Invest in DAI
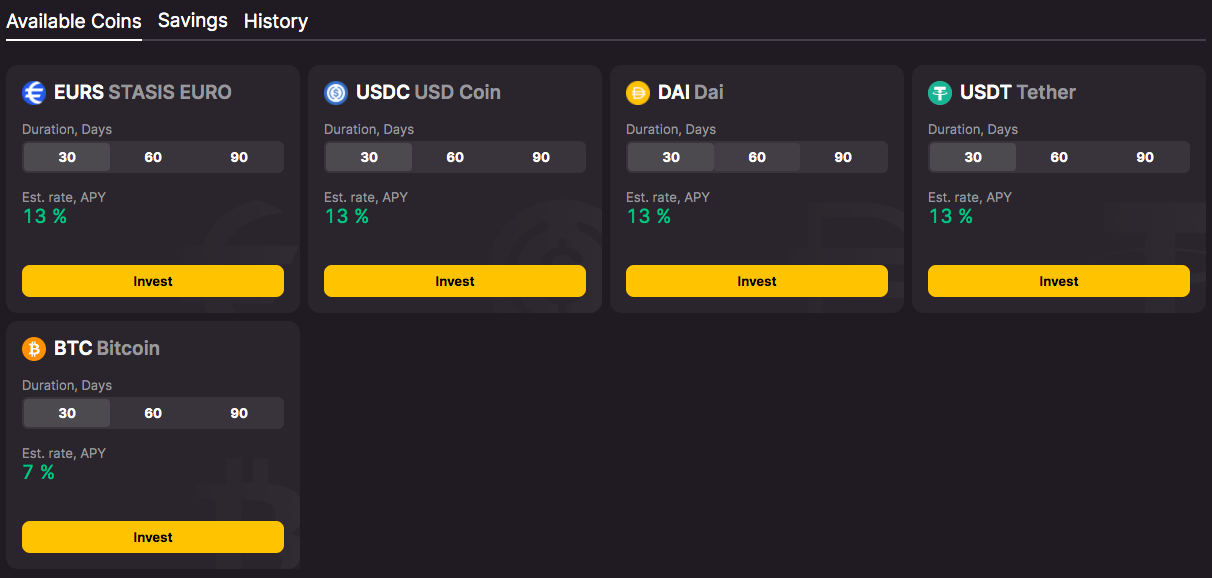1212x578 pixels. pos(757,281)
